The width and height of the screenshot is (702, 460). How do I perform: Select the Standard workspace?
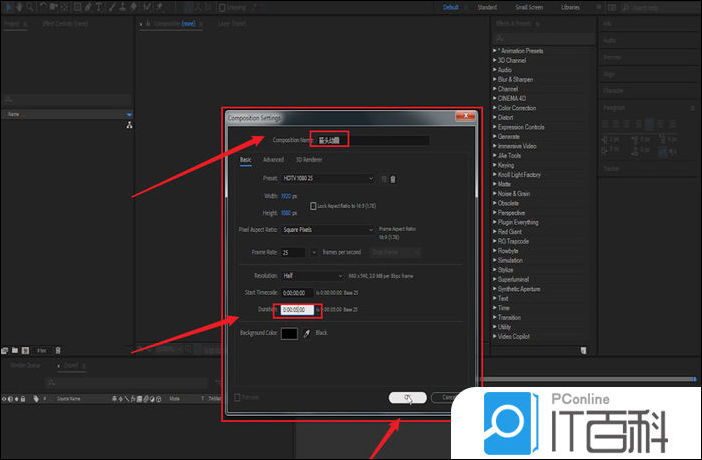[x=487, y=7]
